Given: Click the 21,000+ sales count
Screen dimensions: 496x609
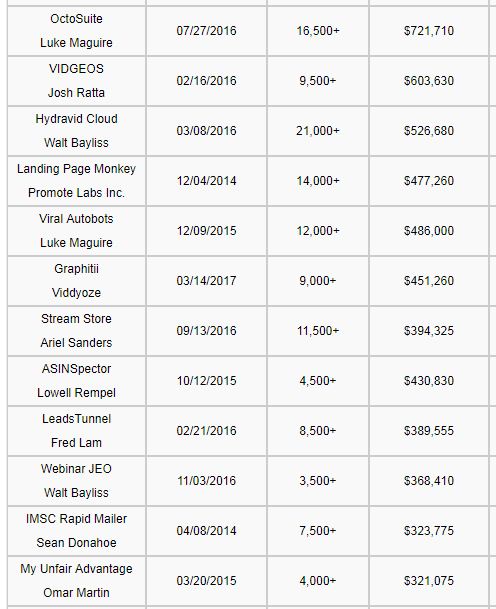Looking at the screenshot, I should coord(318,131).
